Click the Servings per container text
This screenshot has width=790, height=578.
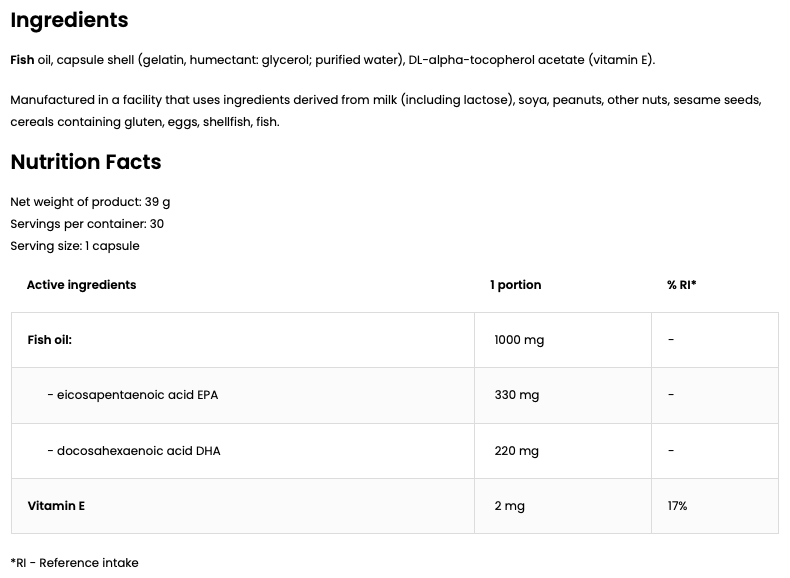[x=87, y=224]
